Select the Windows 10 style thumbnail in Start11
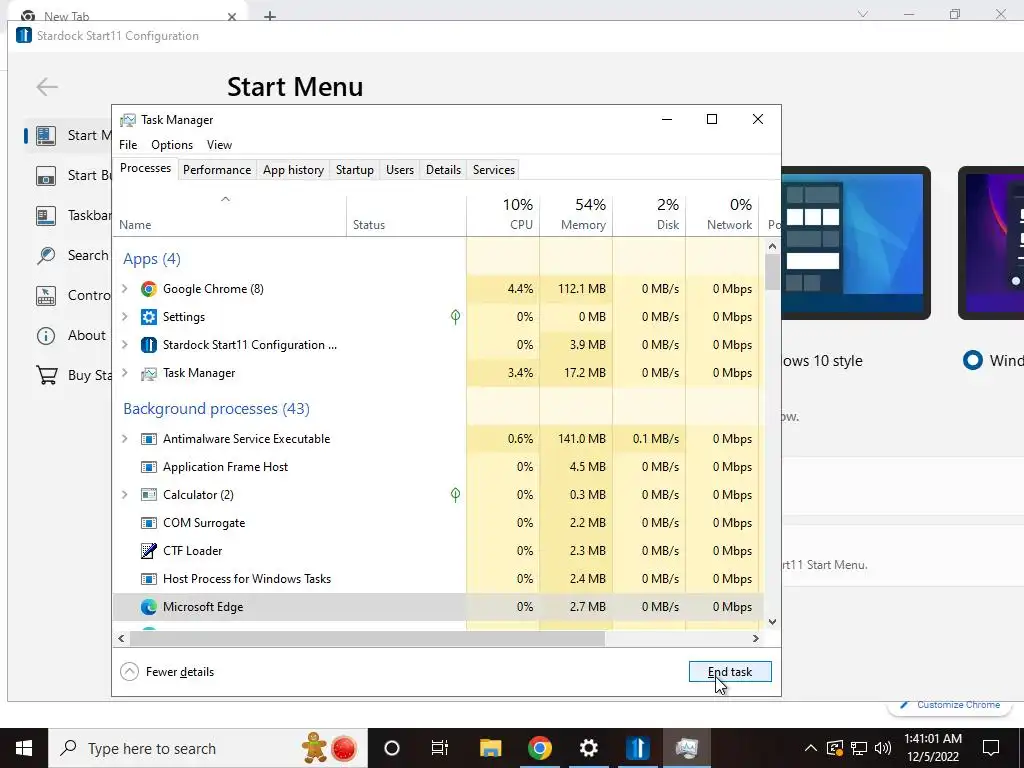This screenshot has width=1024, height=768. click(856, 242)
